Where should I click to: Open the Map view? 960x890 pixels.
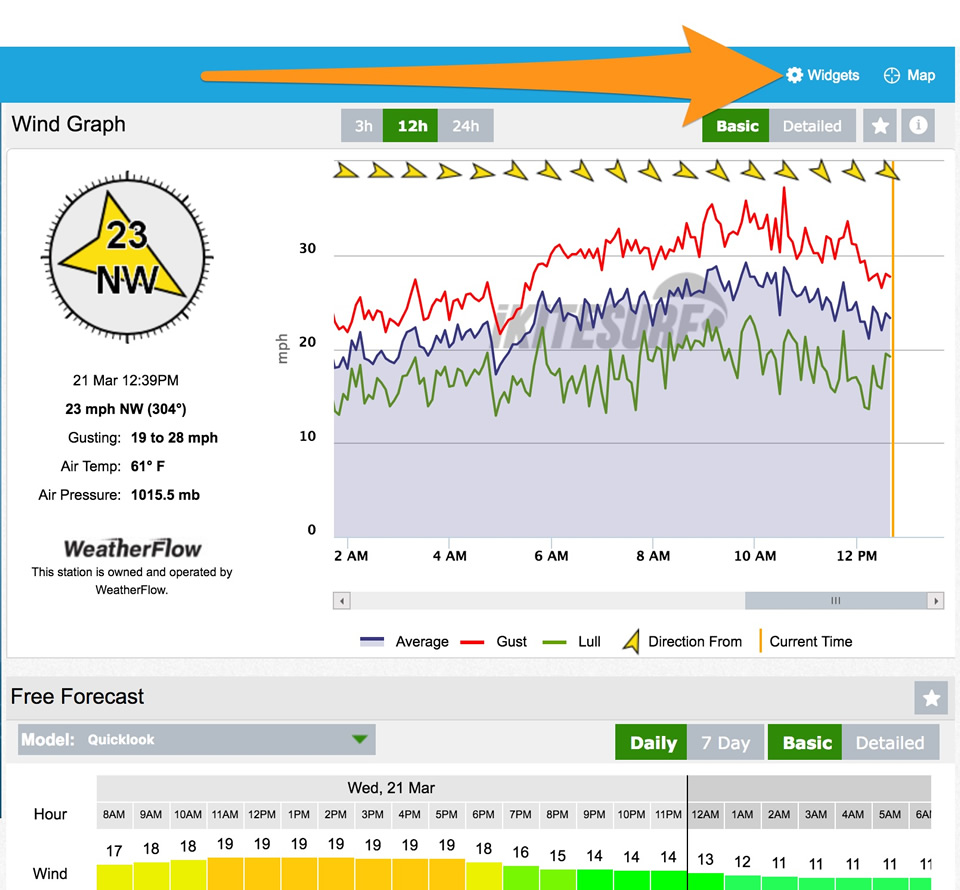point(908,75)
